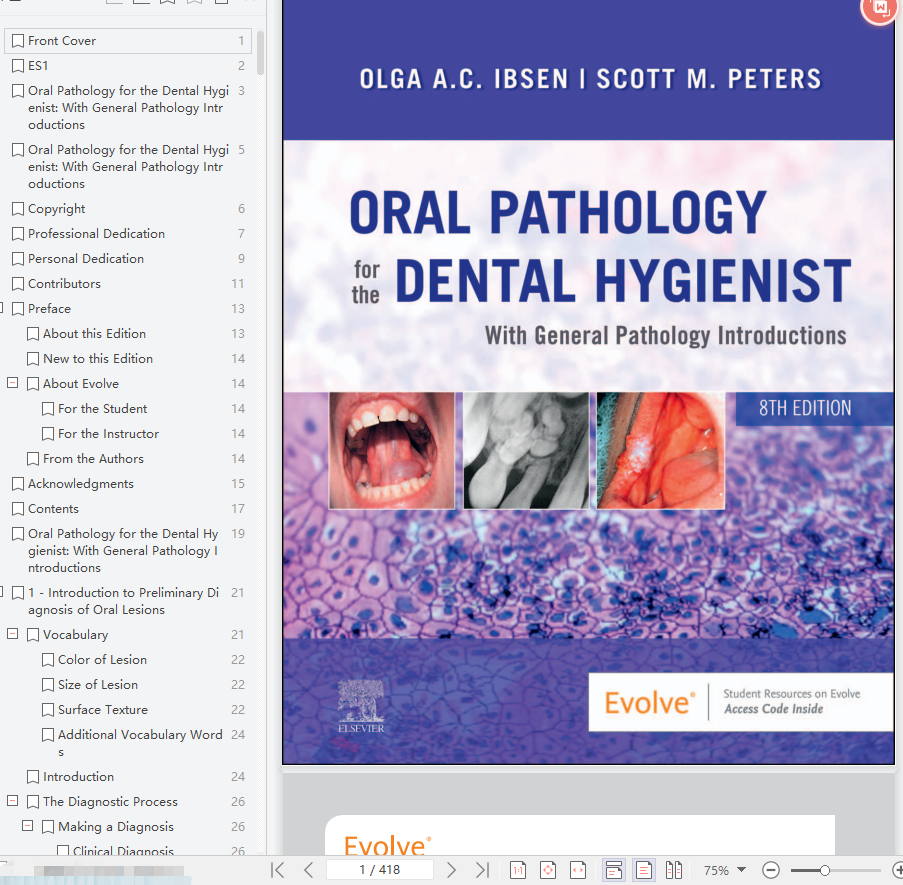Screen dimensions: 903x885
Task: Collapse the Vocabulary bookmark group
Action: point(12,633)
